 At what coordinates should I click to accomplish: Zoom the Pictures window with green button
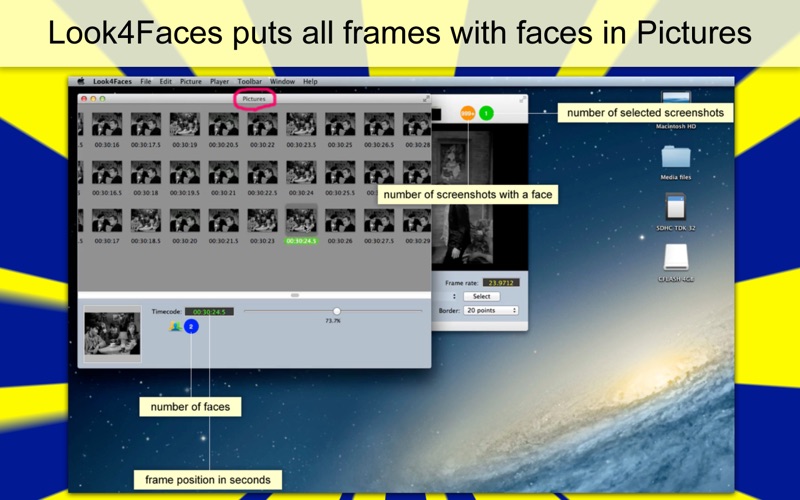tap(102, 99)
